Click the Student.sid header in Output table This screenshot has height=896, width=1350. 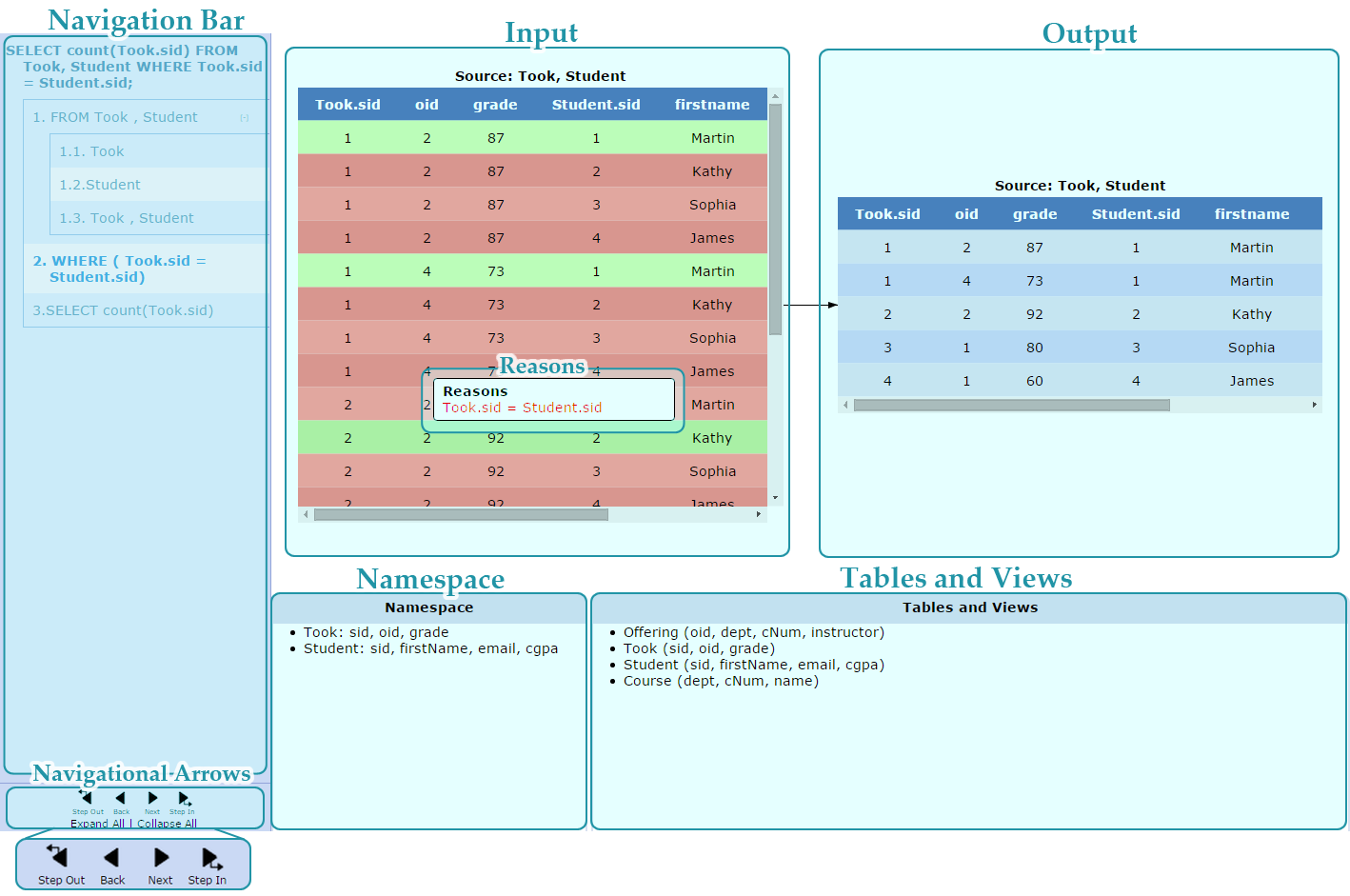point(1136,214)
